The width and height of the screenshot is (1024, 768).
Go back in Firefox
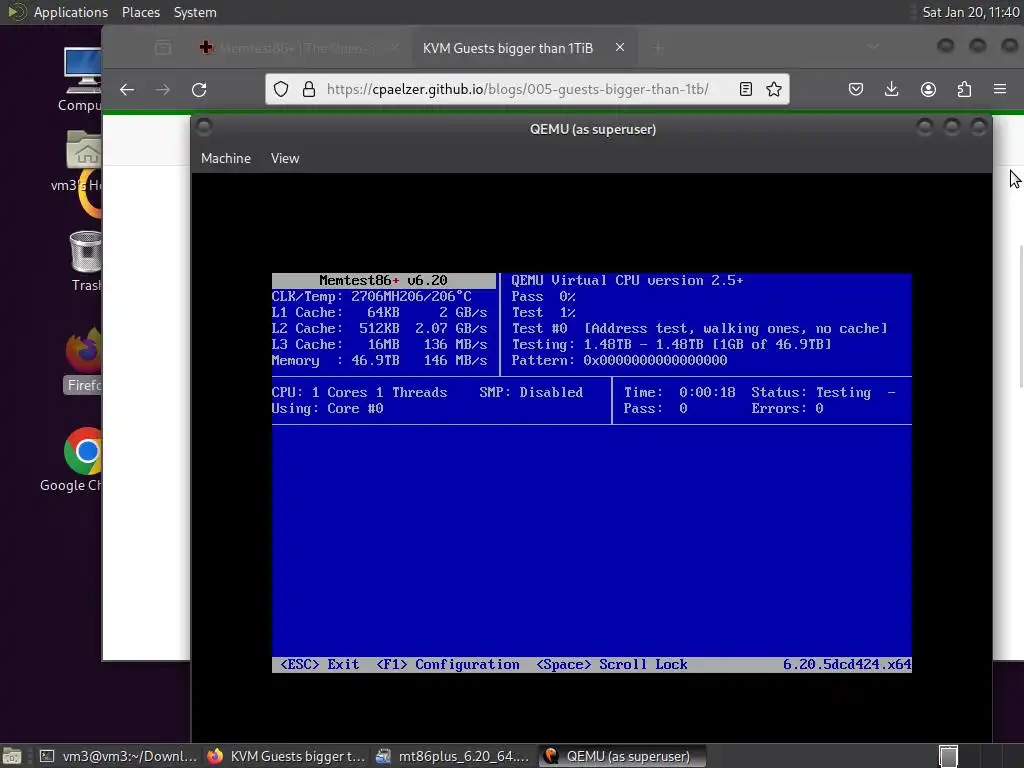pos(127,89)
